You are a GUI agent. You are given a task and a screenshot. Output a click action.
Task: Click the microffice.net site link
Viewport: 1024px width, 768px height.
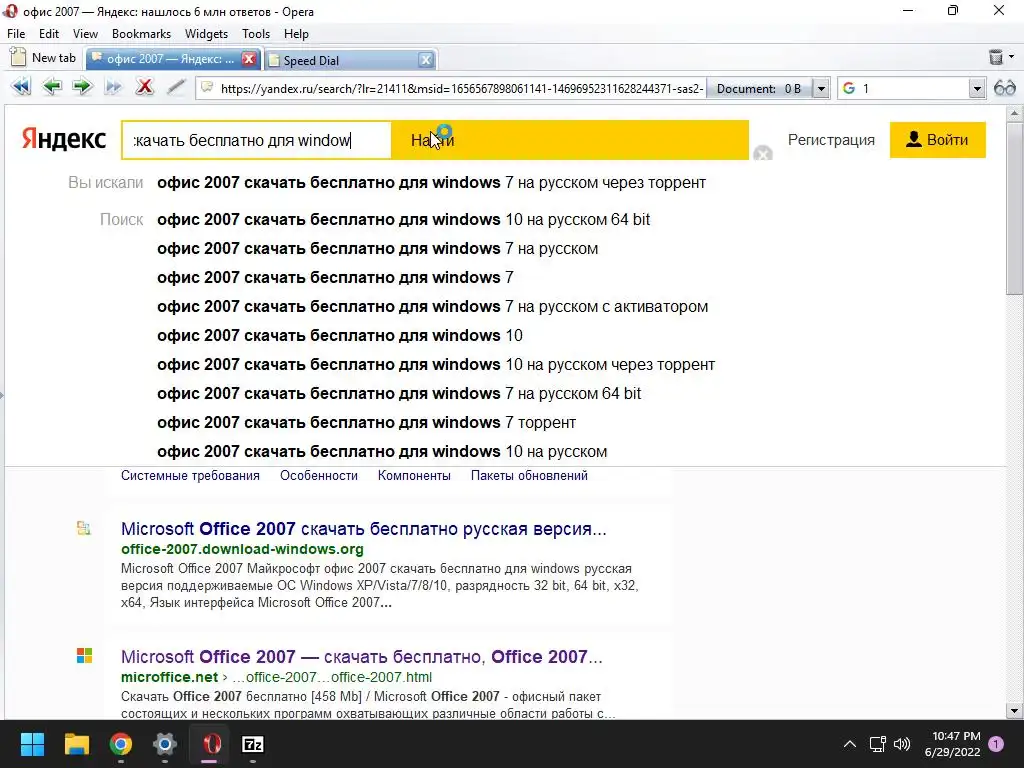pos(169,677)
